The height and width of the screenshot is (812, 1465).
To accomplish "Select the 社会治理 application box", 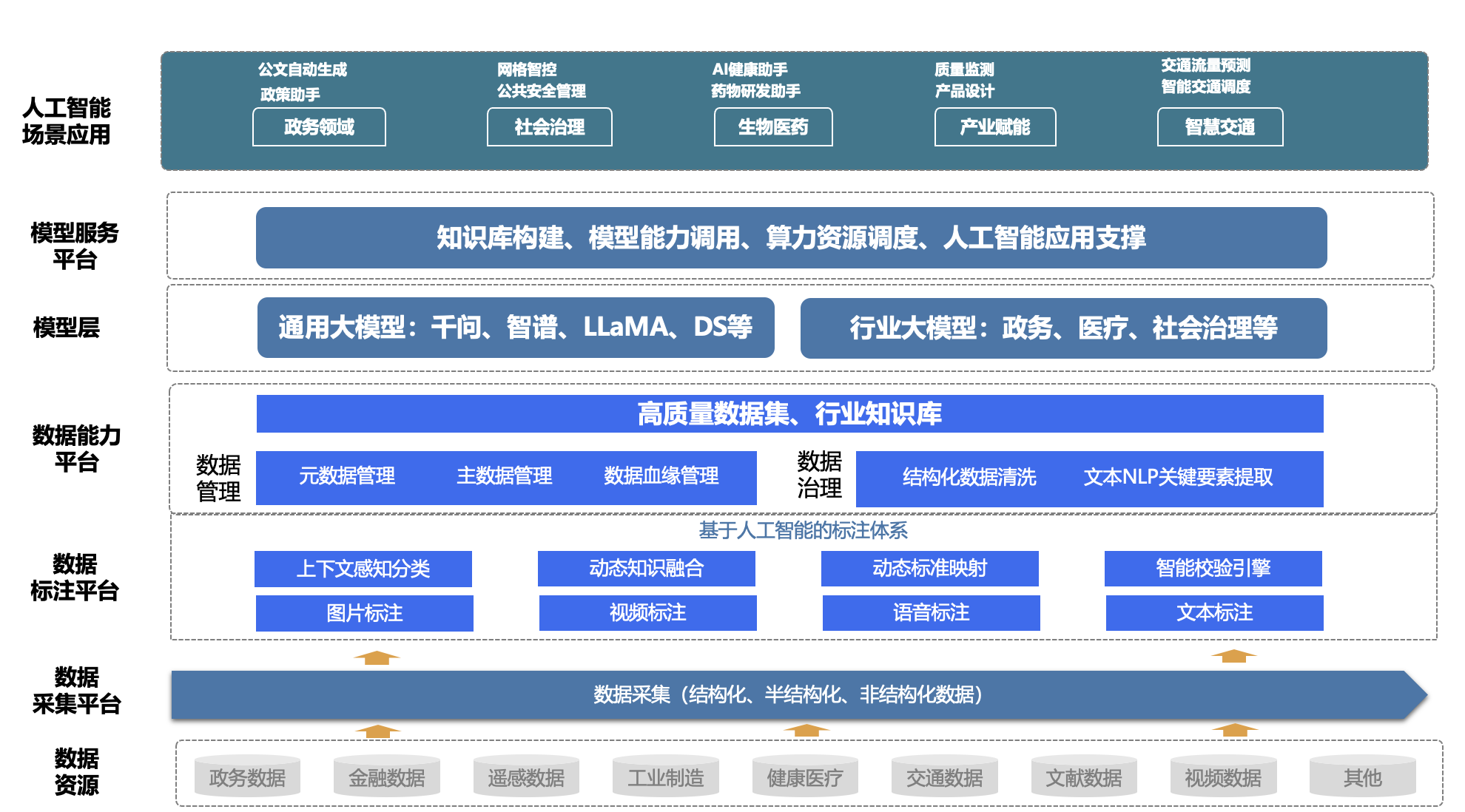I will (549, 127).
